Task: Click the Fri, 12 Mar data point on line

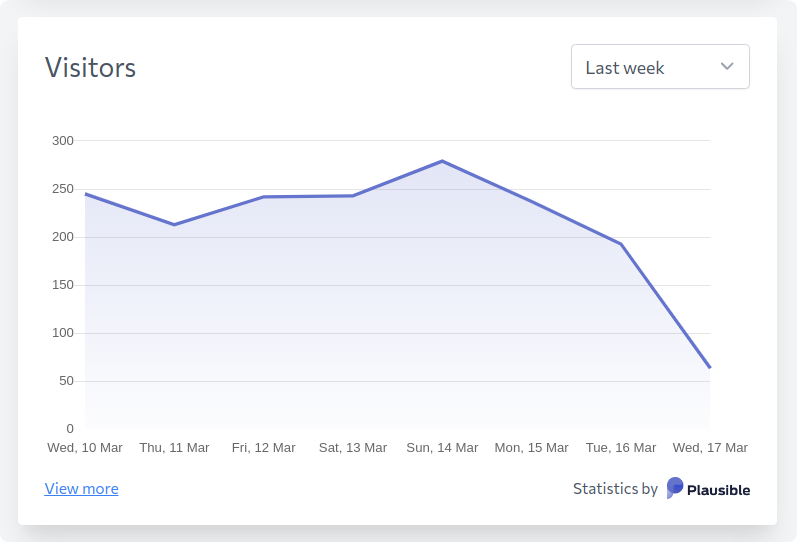Action: pos(264,197)
